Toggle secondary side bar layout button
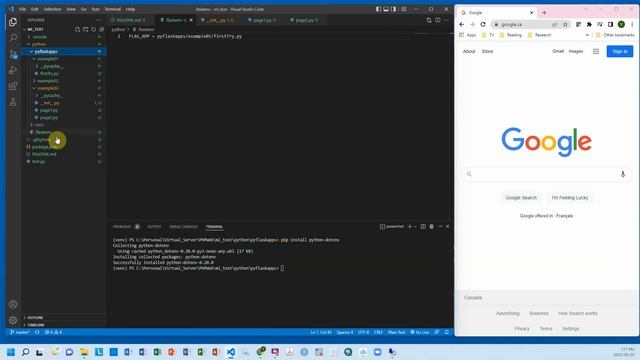 pos(393,9)
